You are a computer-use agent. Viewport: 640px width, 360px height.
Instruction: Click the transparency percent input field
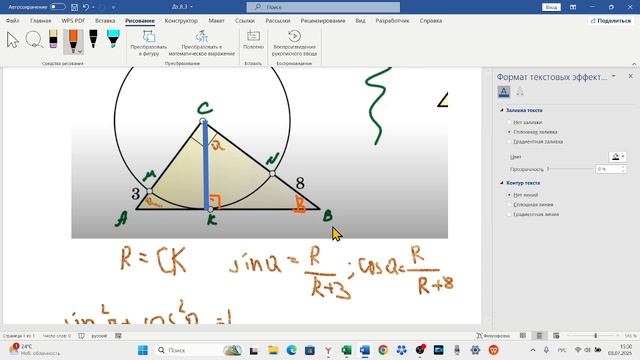(x=608, y=169)
